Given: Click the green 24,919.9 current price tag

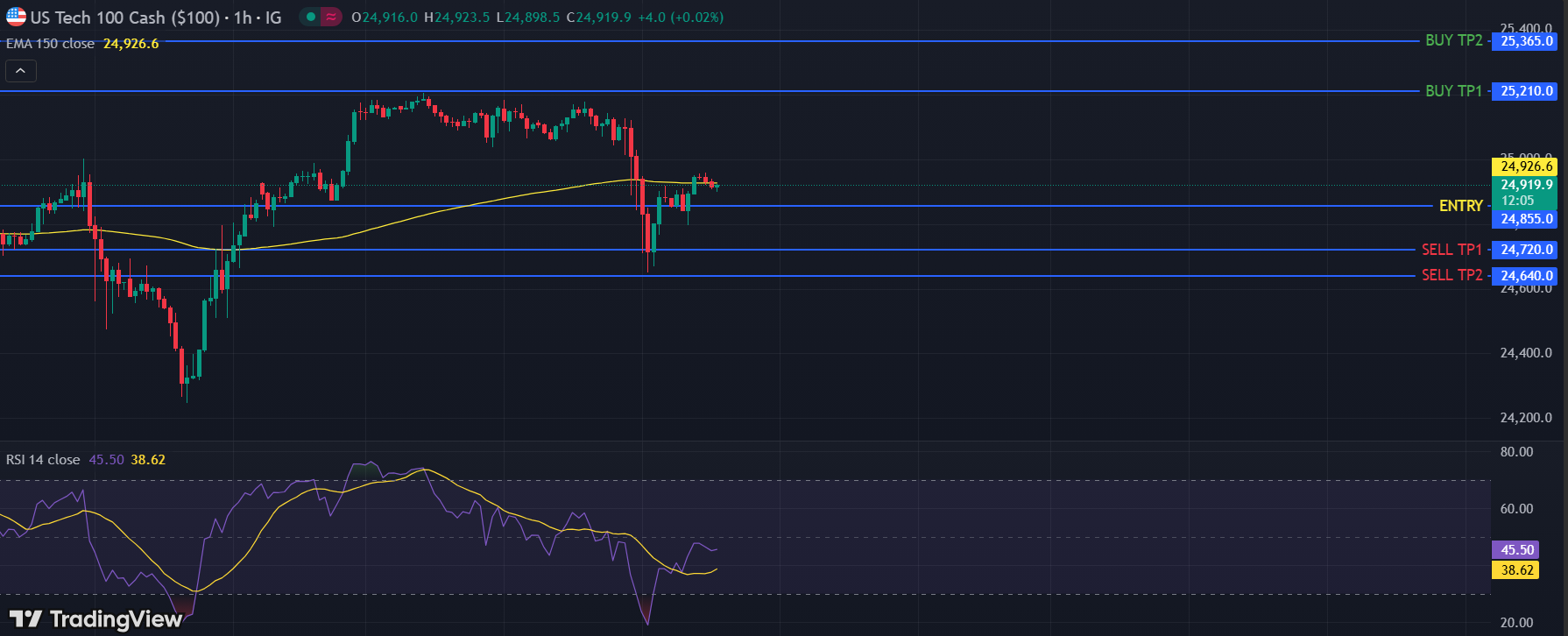Looking at the screenshot, I should tap(1526, 185).
